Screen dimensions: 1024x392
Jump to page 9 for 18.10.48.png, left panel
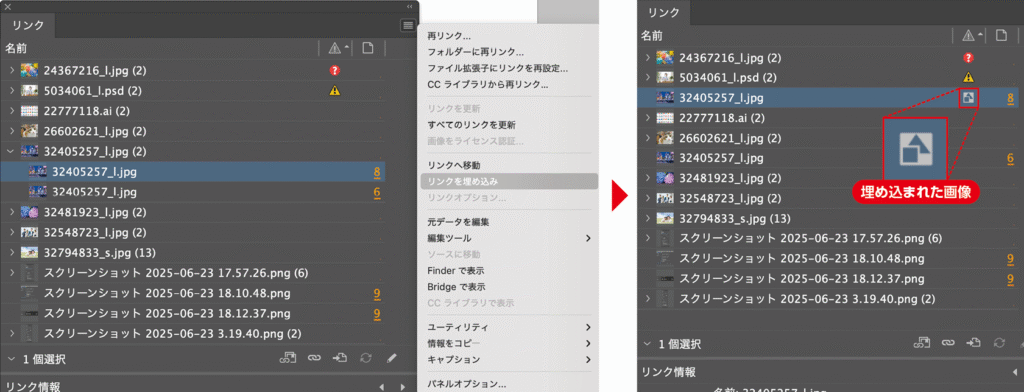click(377, 293)
